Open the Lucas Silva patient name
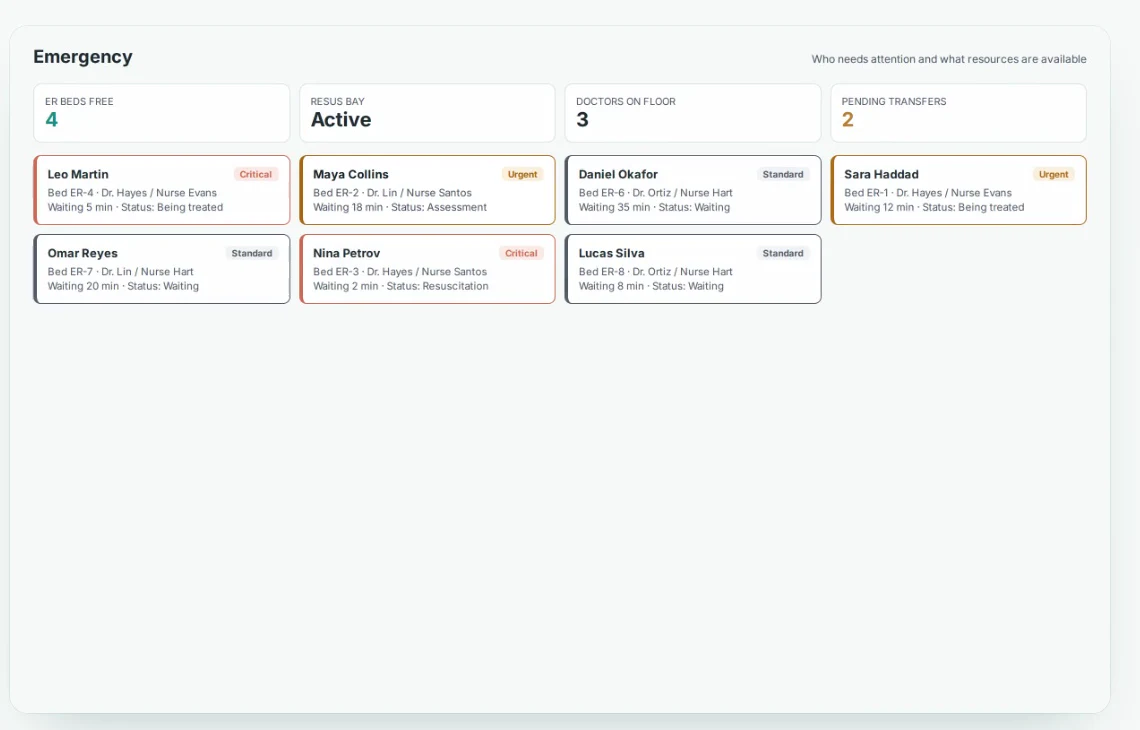1140x730 pixels. tap(611, 253)
